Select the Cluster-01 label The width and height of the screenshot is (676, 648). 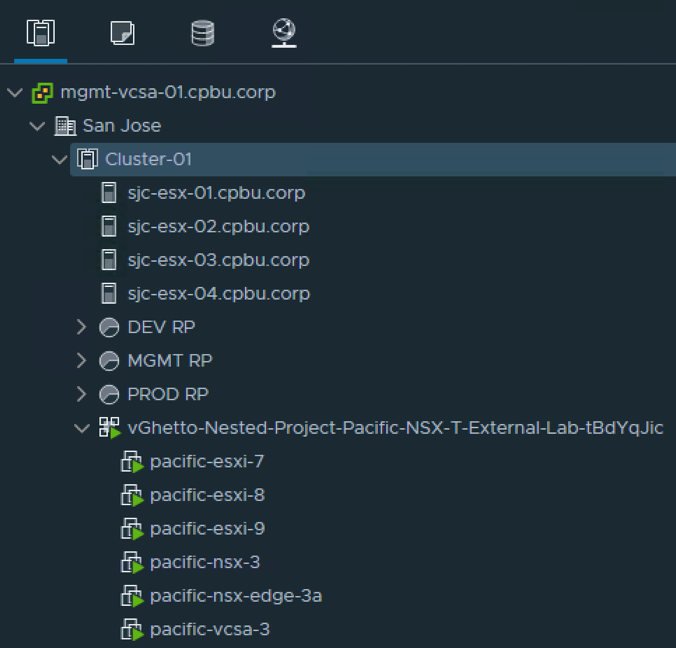(x=149, y=160)
